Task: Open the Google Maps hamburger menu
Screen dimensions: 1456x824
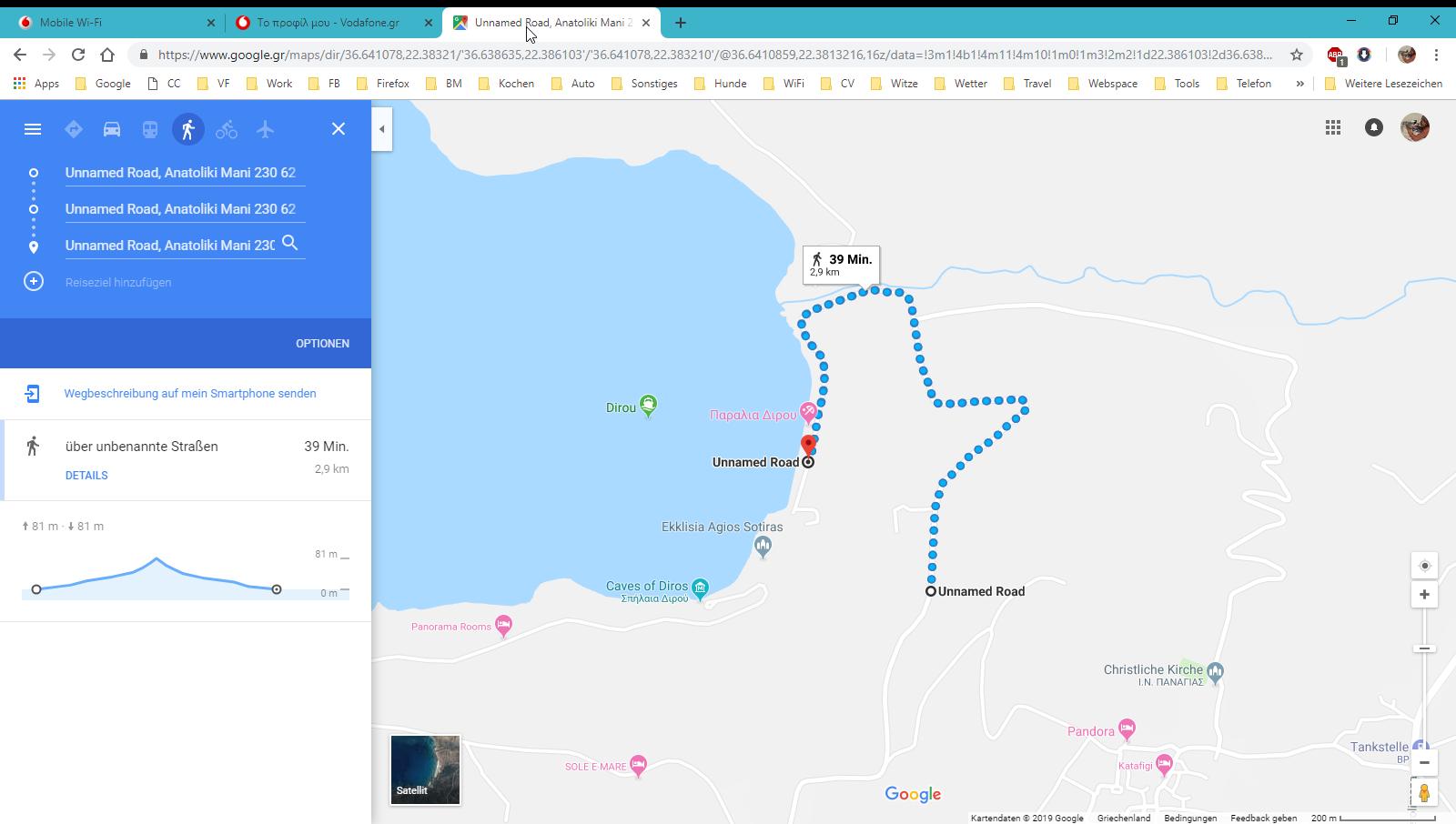Action: point(33,129)
